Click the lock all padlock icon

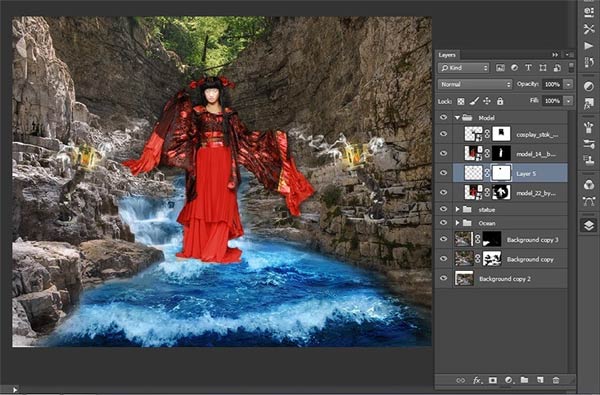coord(500,101)
